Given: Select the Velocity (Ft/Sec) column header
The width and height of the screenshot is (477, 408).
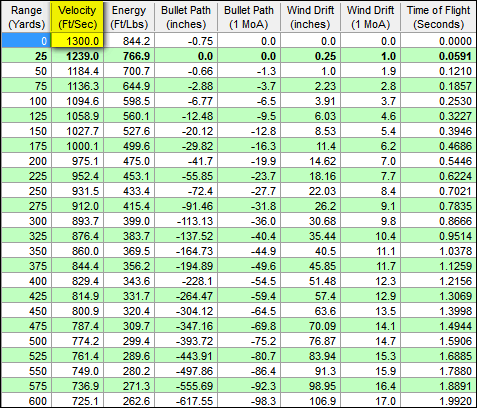Looking at the screenshot, I should click(x=77, y=17).
